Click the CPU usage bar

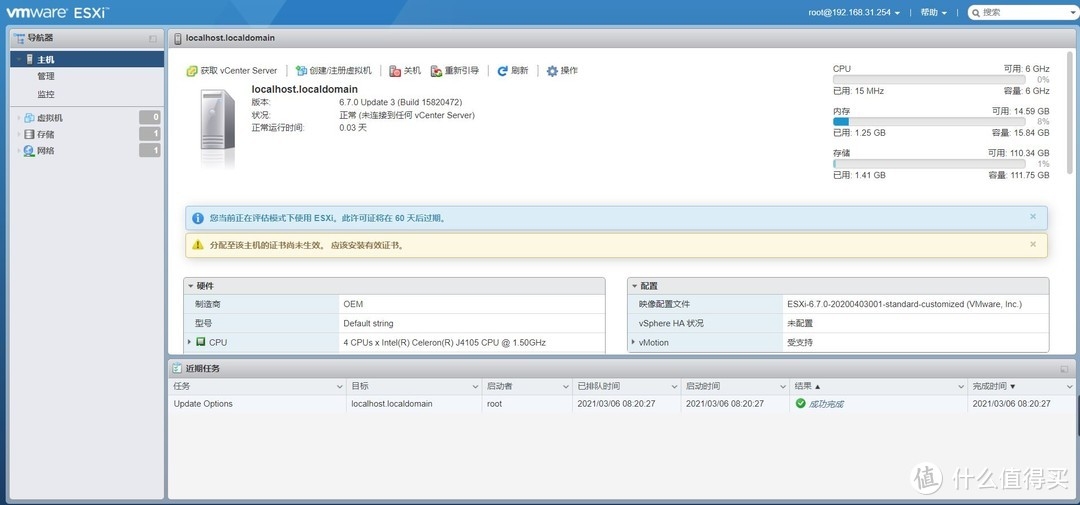[x=929, y=80]
